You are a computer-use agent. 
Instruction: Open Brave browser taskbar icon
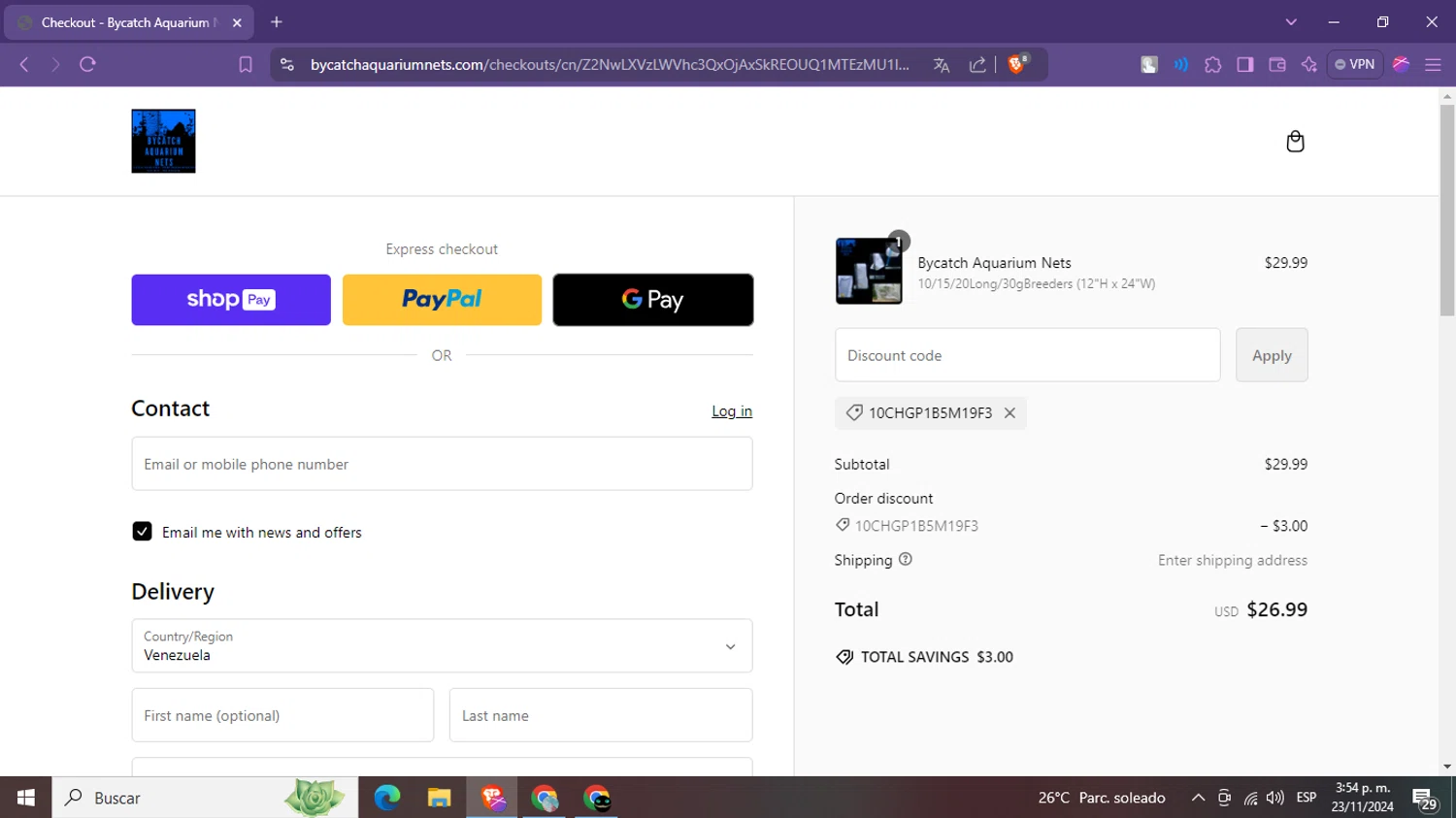[x=492, y=798]
